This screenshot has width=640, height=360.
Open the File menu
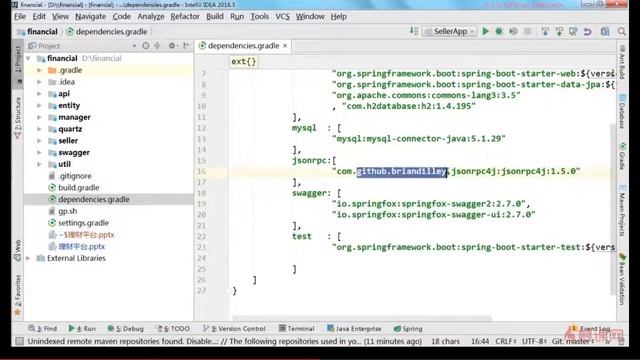click(x=20, y=16)
